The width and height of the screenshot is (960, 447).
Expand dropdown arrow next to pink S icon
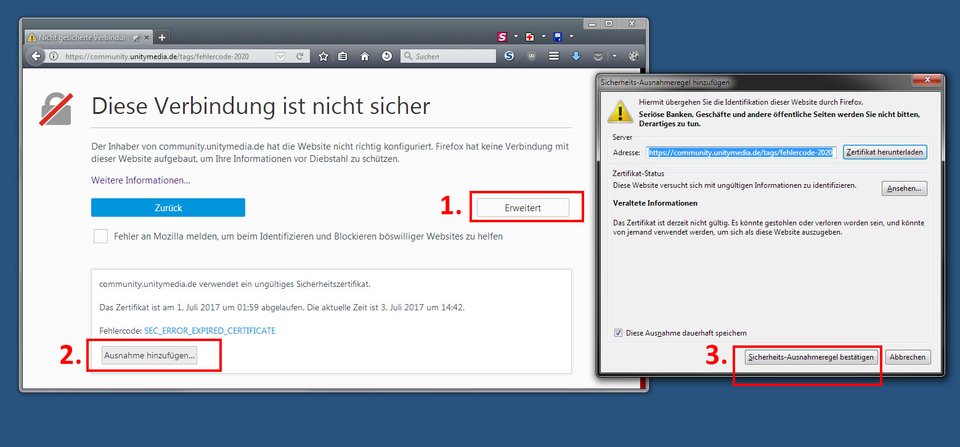pyautogui.click(x=516, y=37)
